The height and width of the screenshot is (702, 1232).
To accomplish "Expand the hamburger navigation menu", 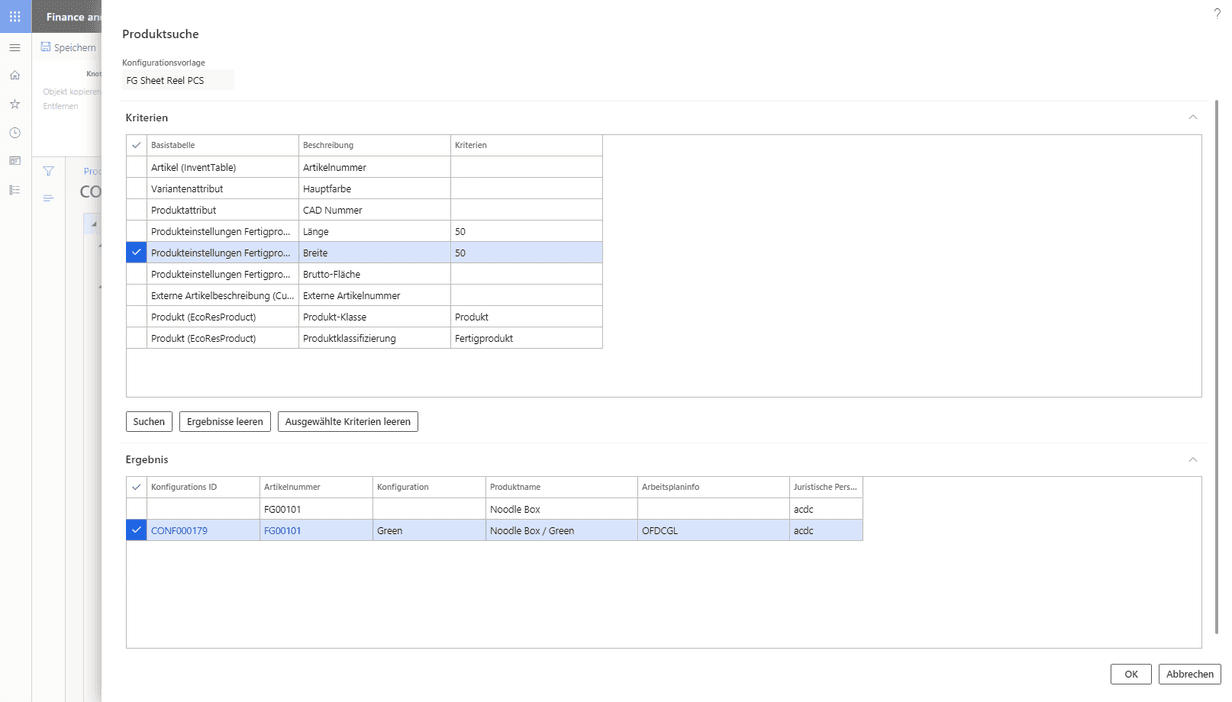I will 15,47.
